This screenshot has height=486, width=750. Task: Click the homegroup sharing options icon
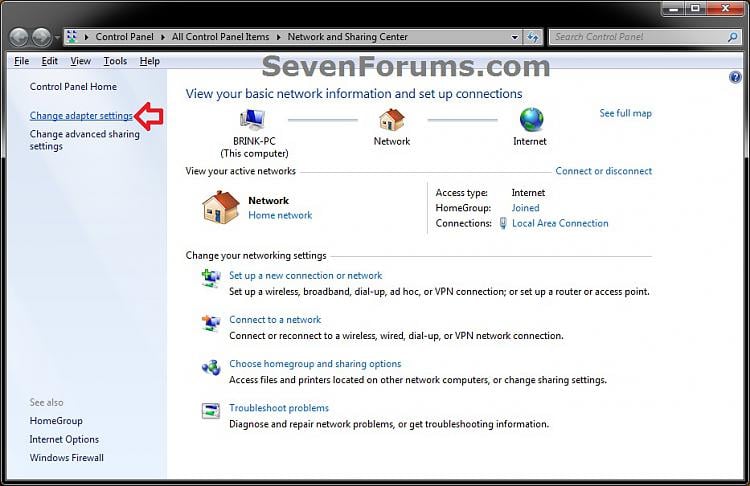tap(211, 367)
